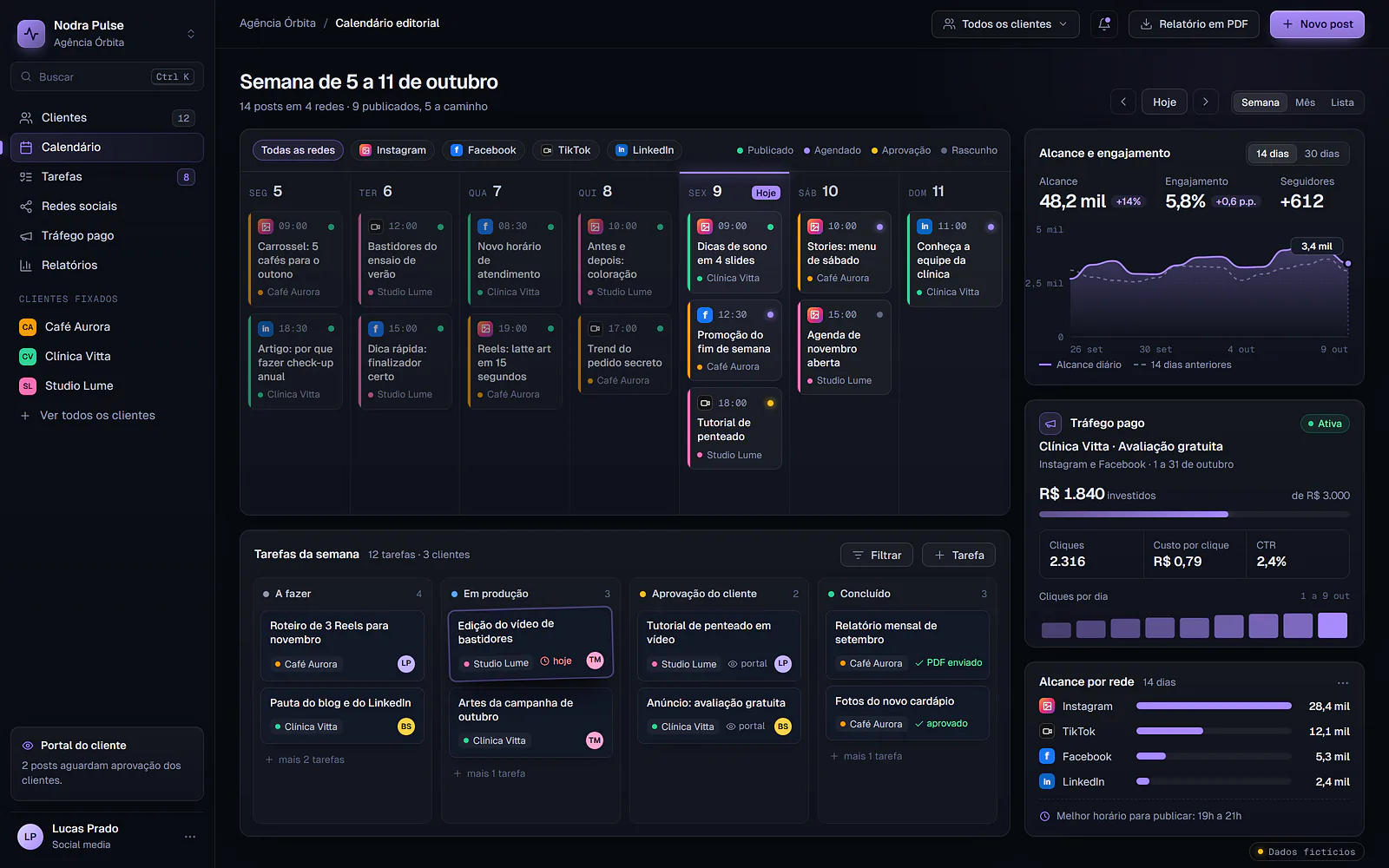Open Tarefas in the sidebar

(x=107, y=177)
